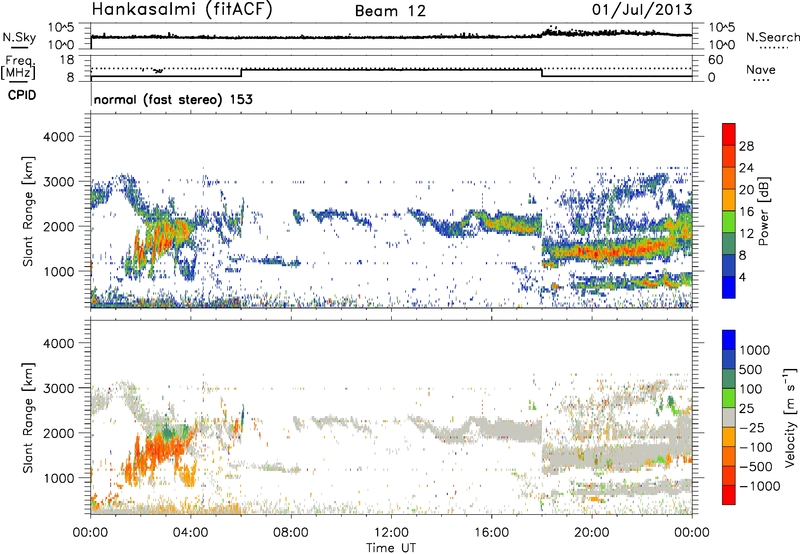Click the '4' tick on Power colorbar

pos(743,277)
